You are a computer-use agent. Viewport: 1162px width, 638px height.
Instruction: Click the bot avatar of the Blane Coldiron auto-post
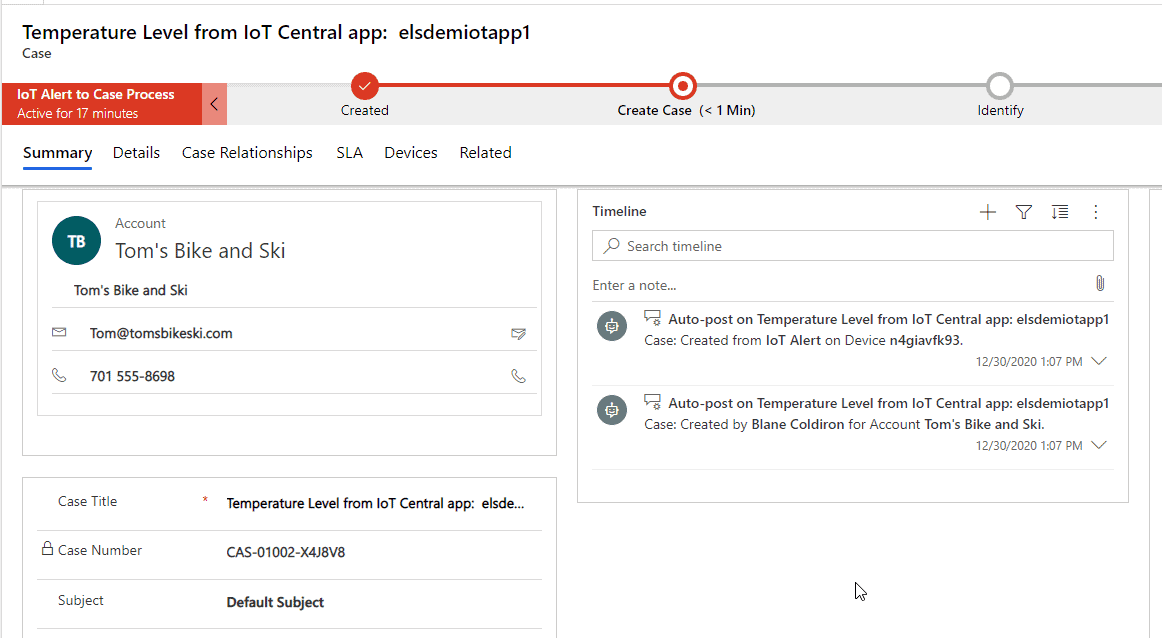pyautogui.click(x=612, y=410)
